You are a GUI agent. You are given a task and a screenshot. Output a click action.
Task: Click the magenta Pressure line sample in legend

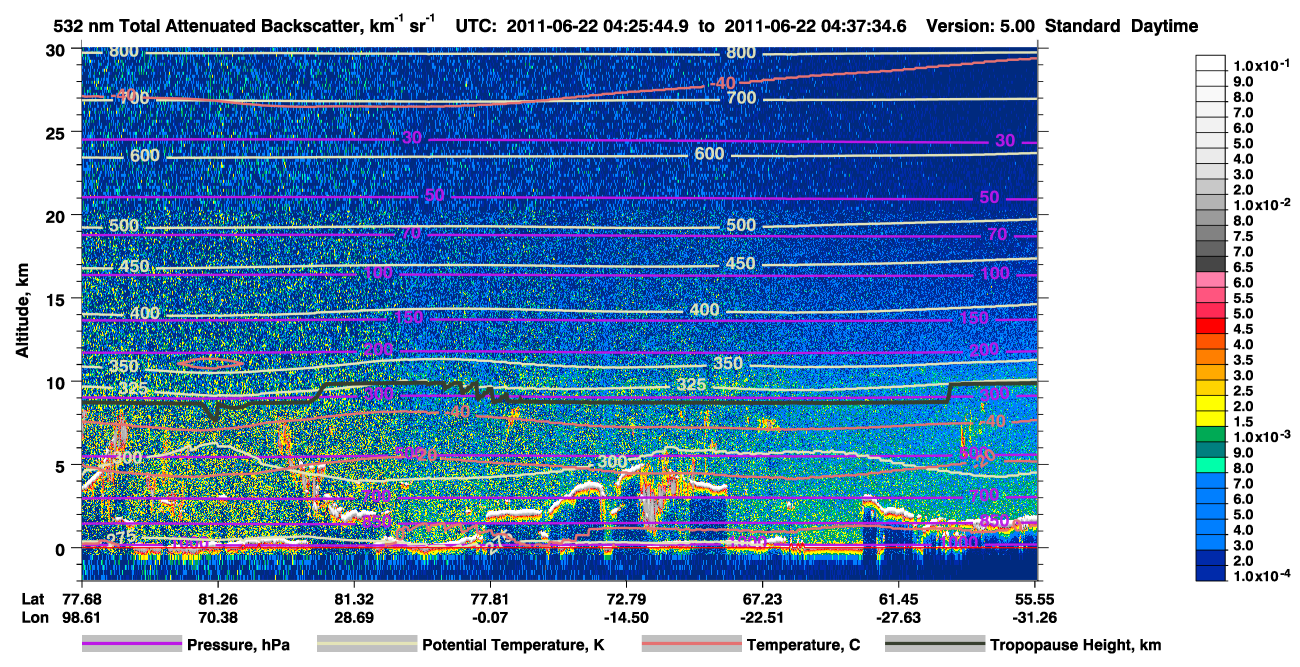(131, 645)
